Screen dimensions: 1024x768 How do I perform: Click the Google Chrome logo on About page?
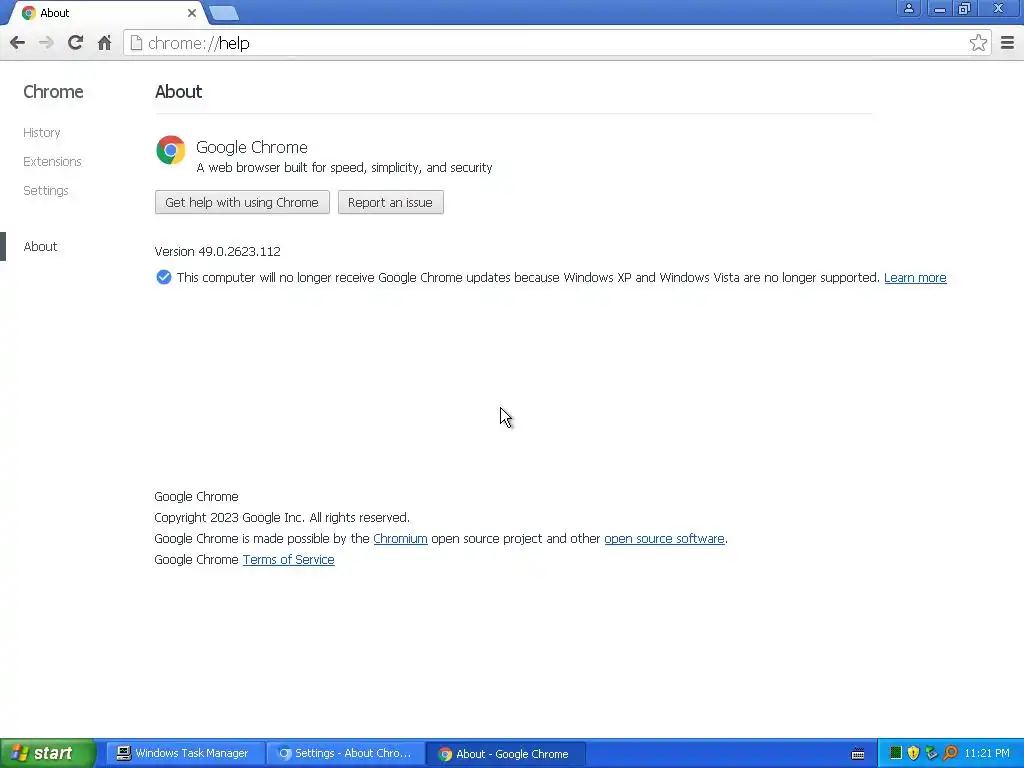(x=170, y=150)
